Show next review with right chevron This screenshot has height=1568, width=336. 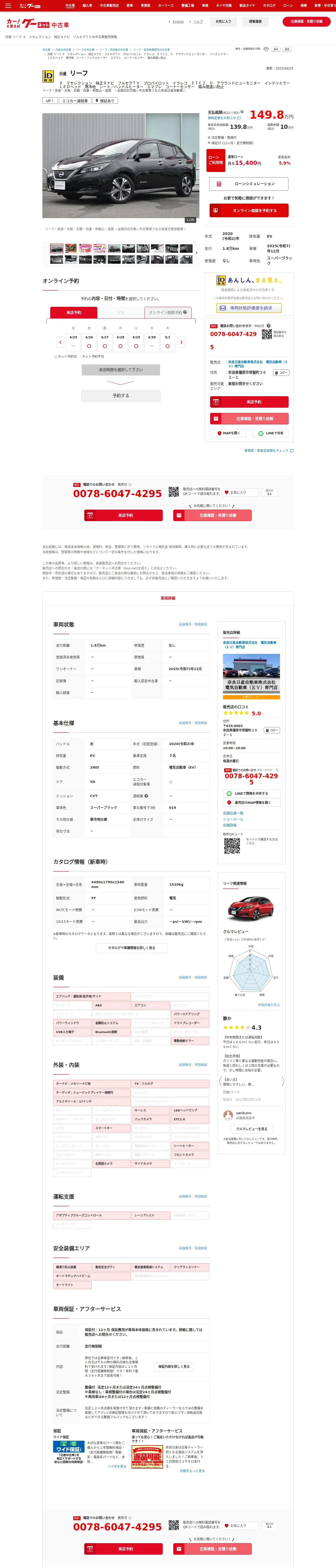tap(282, 1081)
